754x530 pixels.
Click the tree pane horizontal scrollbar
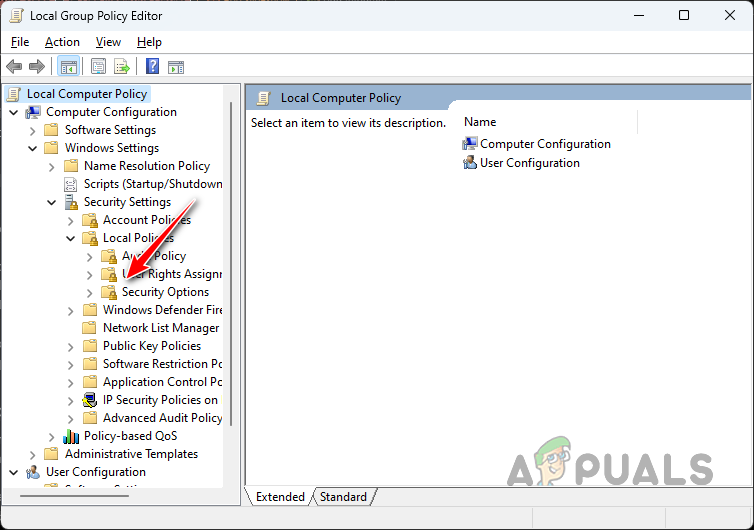pyautogui.click(x=75, y=495)
